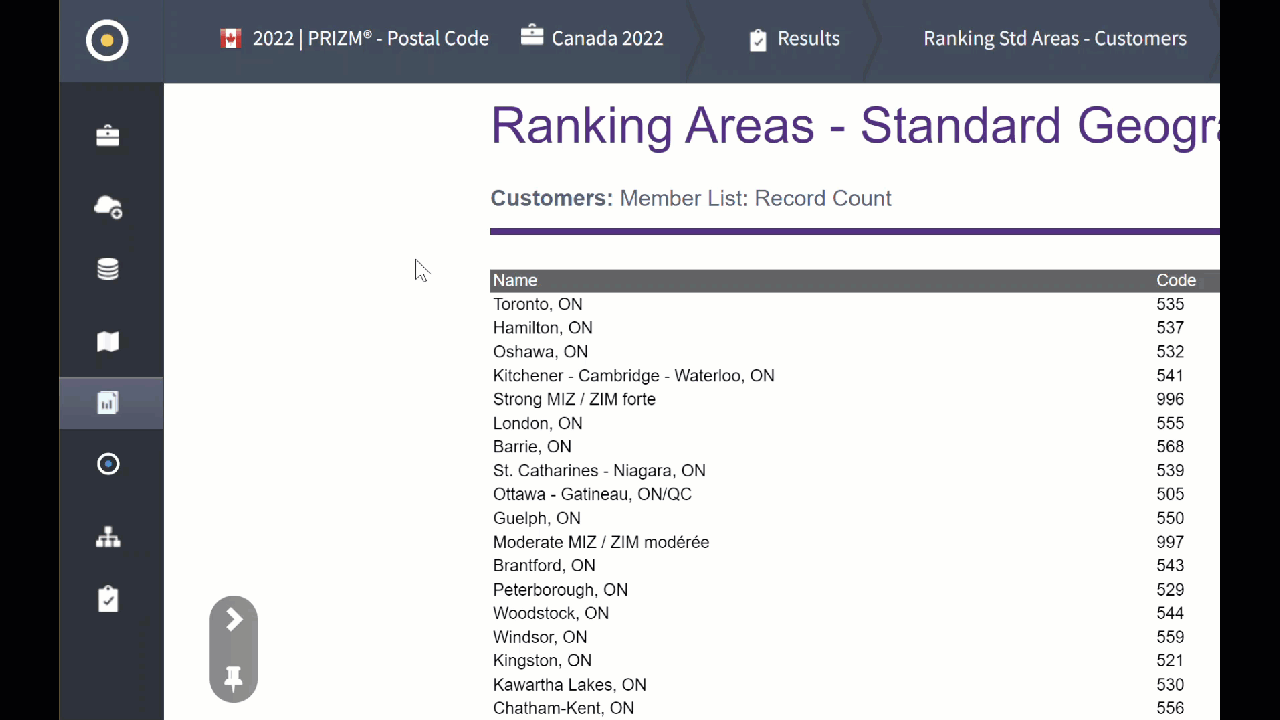The width and height of the screenshot is (1280, 720).
Task: Select the Kawartha Lakes, ON row
Action: coord(855,685)
